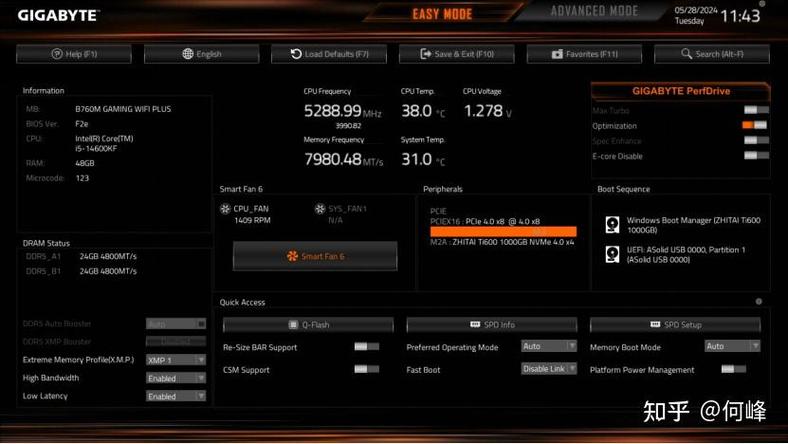Click the orange PCIe highlighted bar
The image size is (788, 444).
[503, 231]
